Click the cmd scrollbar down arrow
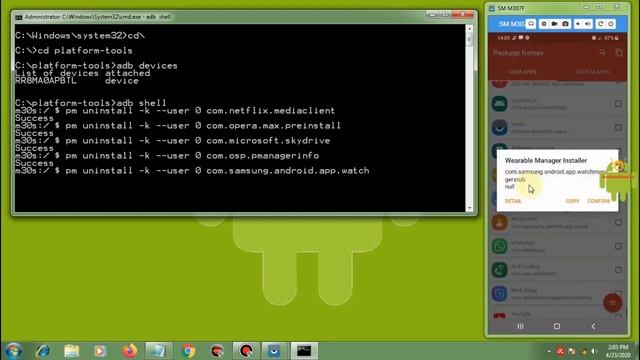This screenshot has height=360, width=640. click(x=469, y=208)
